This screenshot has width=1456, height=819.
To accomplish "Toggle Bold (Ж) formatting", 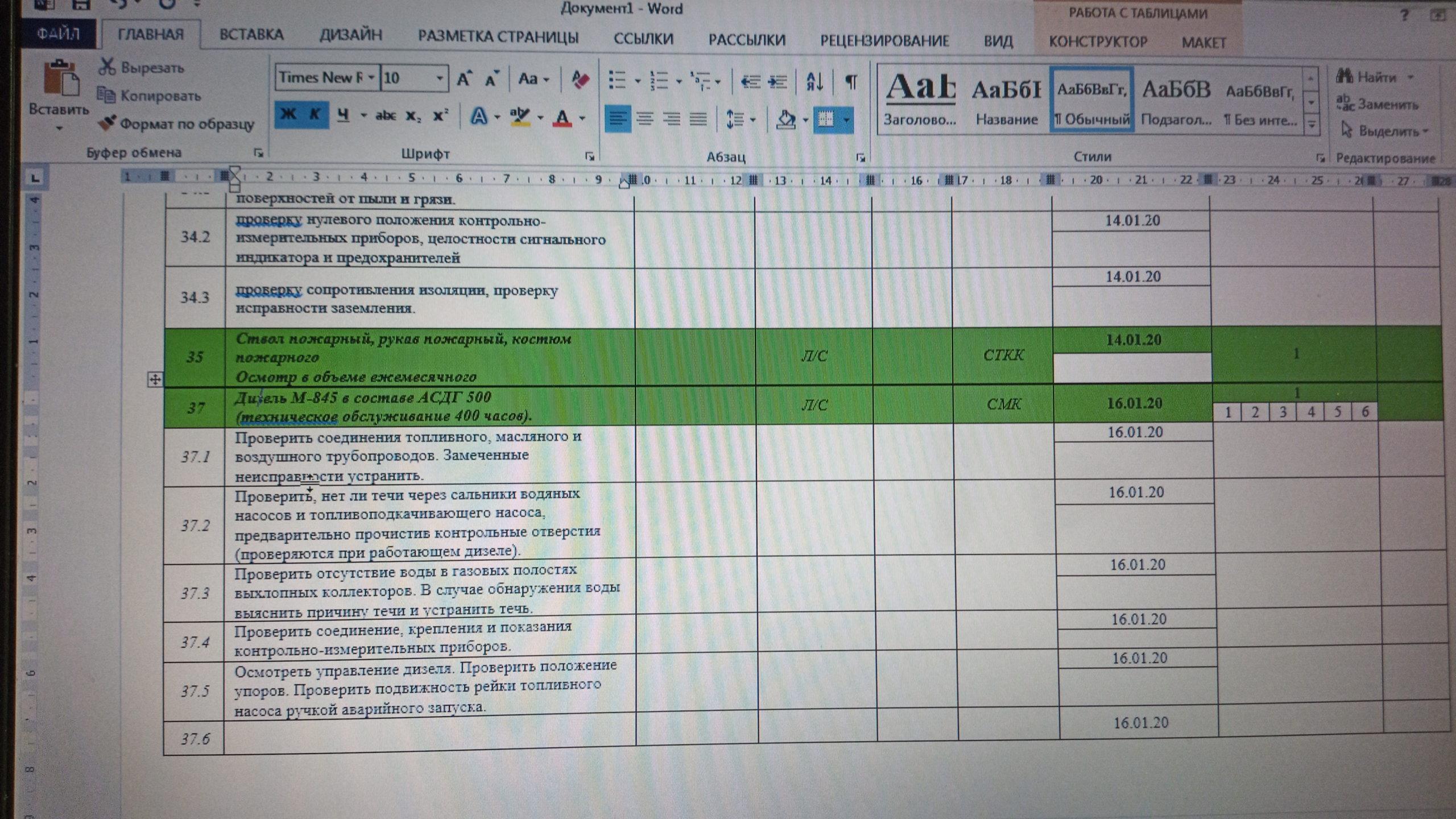I will coord(288,114).
